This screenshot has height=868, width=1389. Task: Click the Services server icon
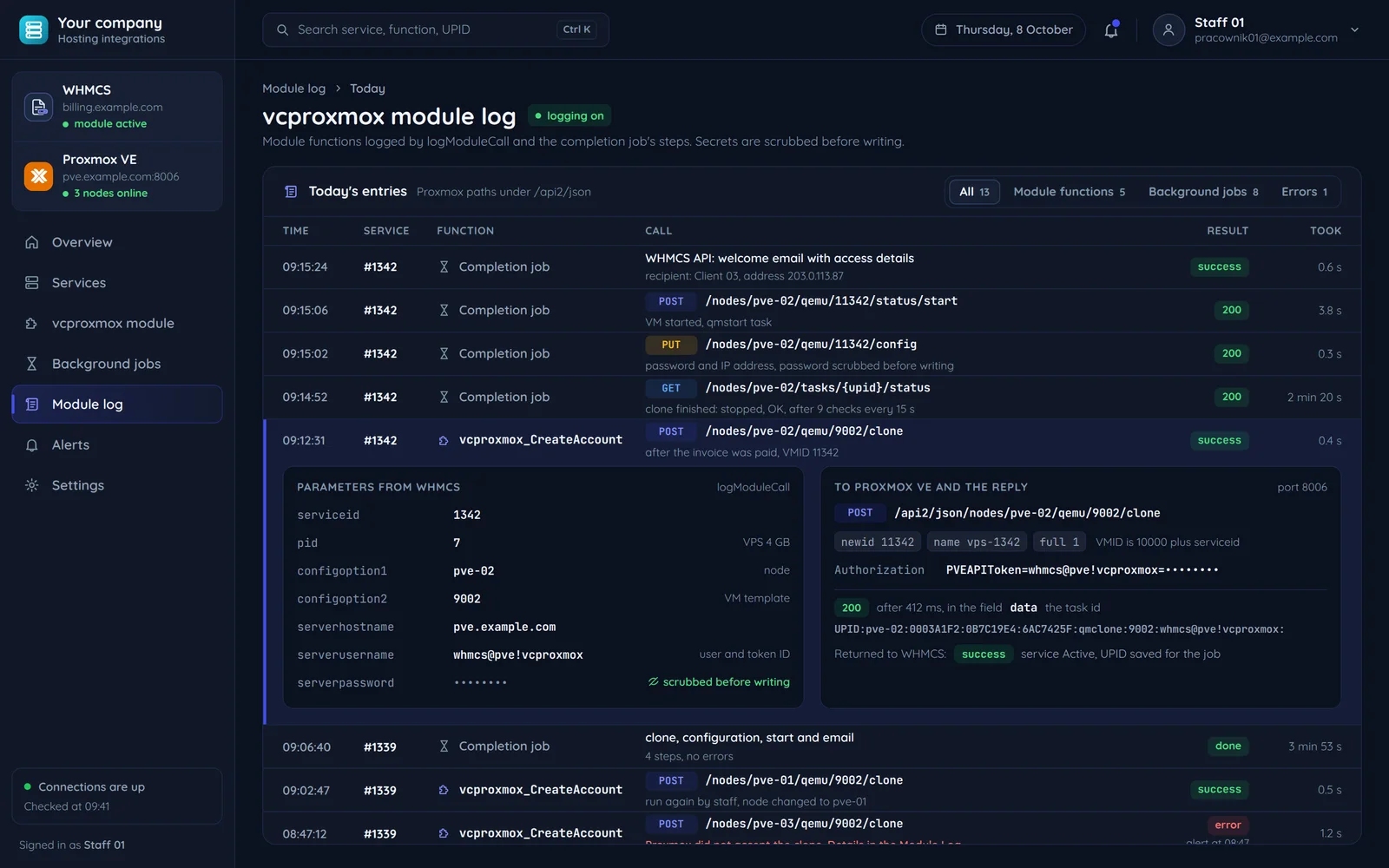[32, 283]
